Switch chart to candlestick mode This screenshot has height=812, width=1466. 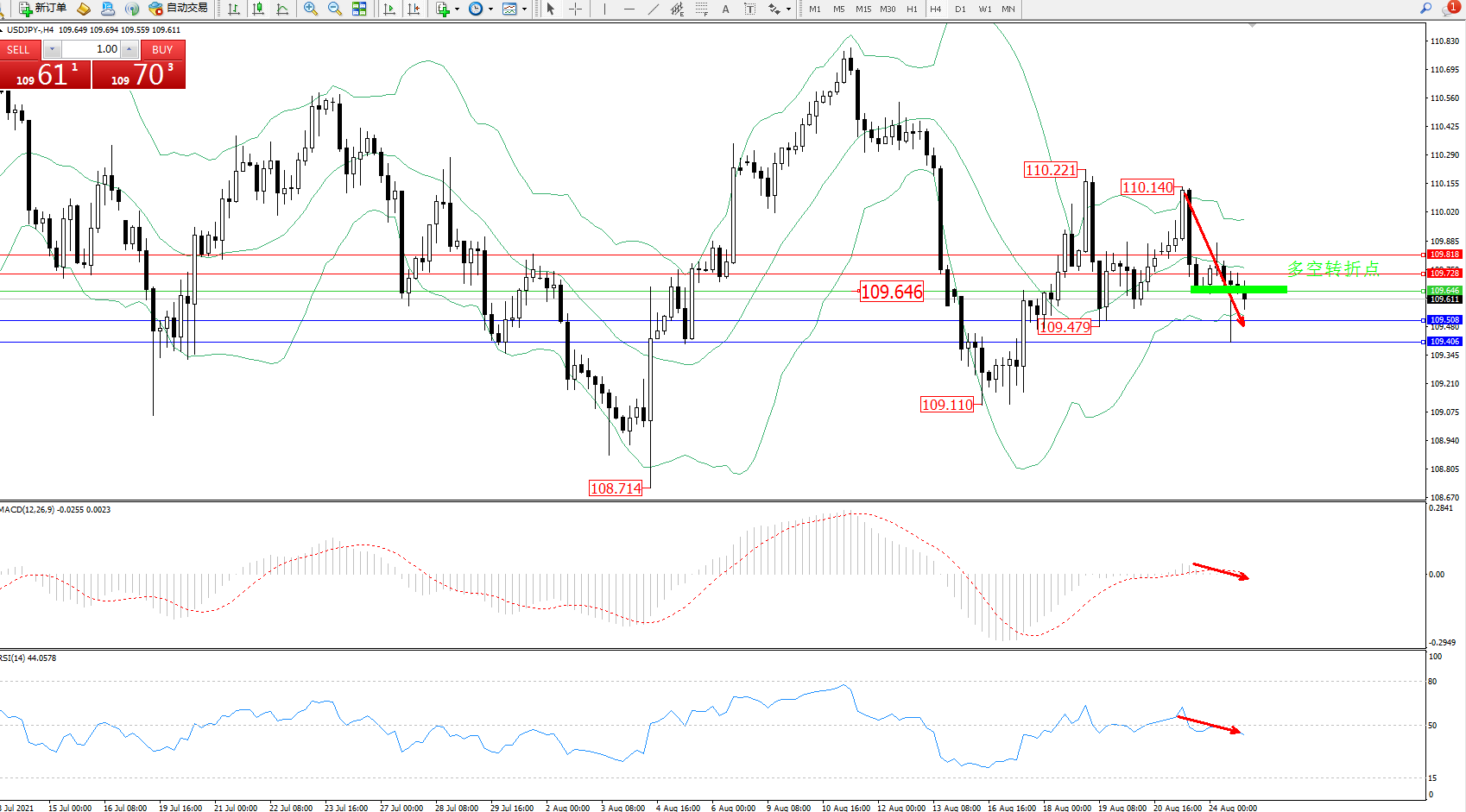258,9
